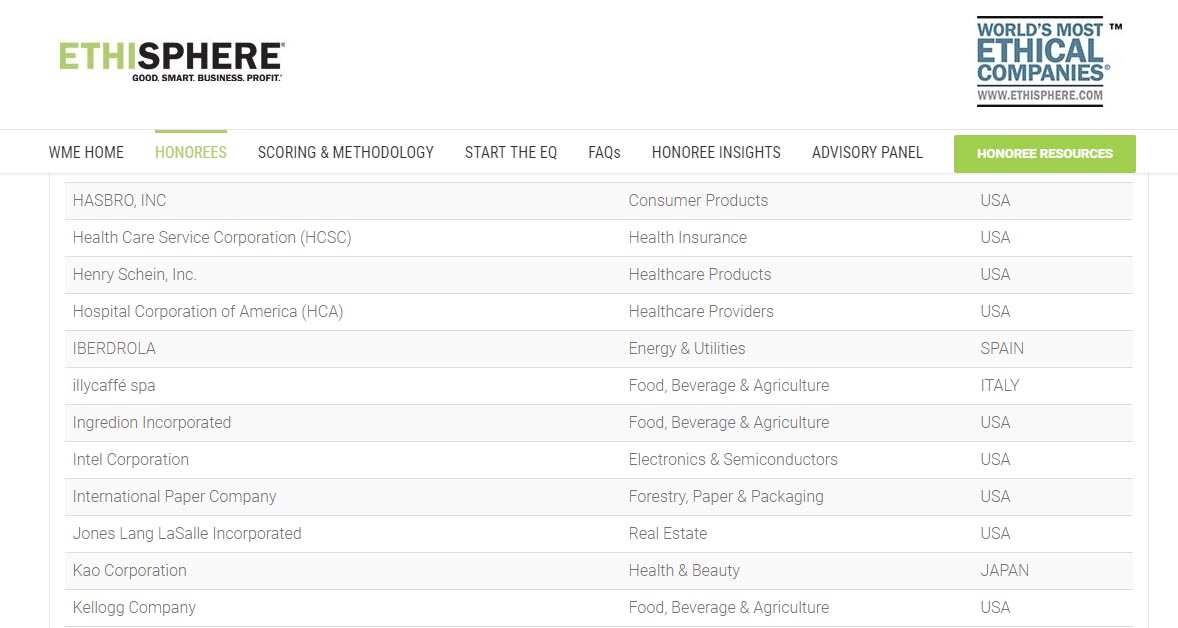
Task: Click the World's Most Ethical Companies badge
Action: [1041, 61]
